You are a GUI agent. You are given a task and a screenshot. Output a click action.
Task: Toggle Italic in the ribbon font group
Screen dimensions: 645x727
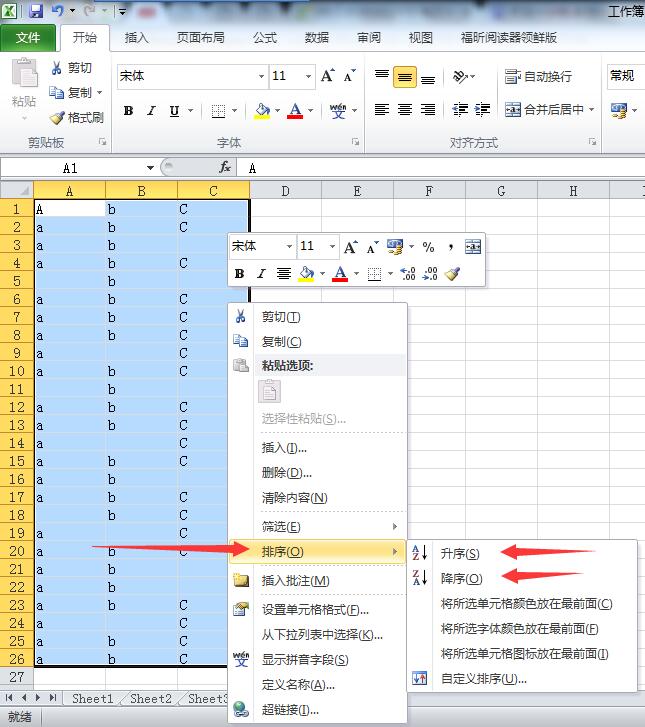(x=151, y=111)
